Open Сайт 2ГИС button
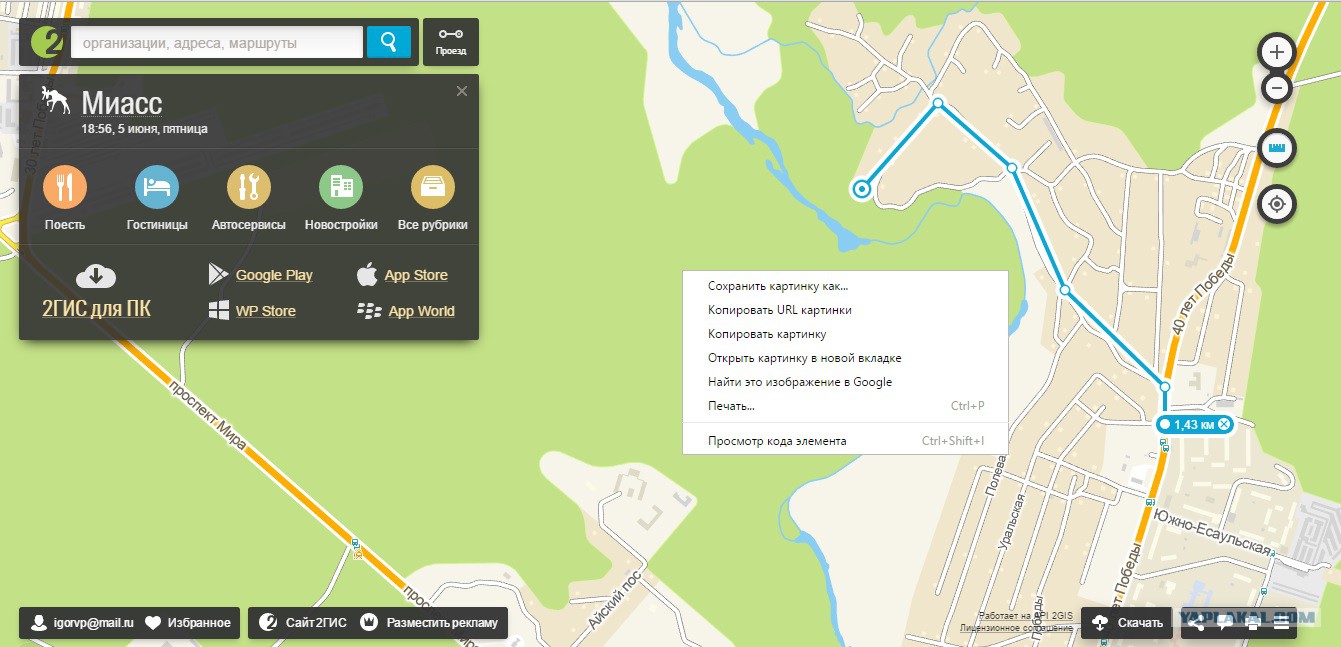The width and height of the screenshot is (1341, 647). click(x=303, y=623)
